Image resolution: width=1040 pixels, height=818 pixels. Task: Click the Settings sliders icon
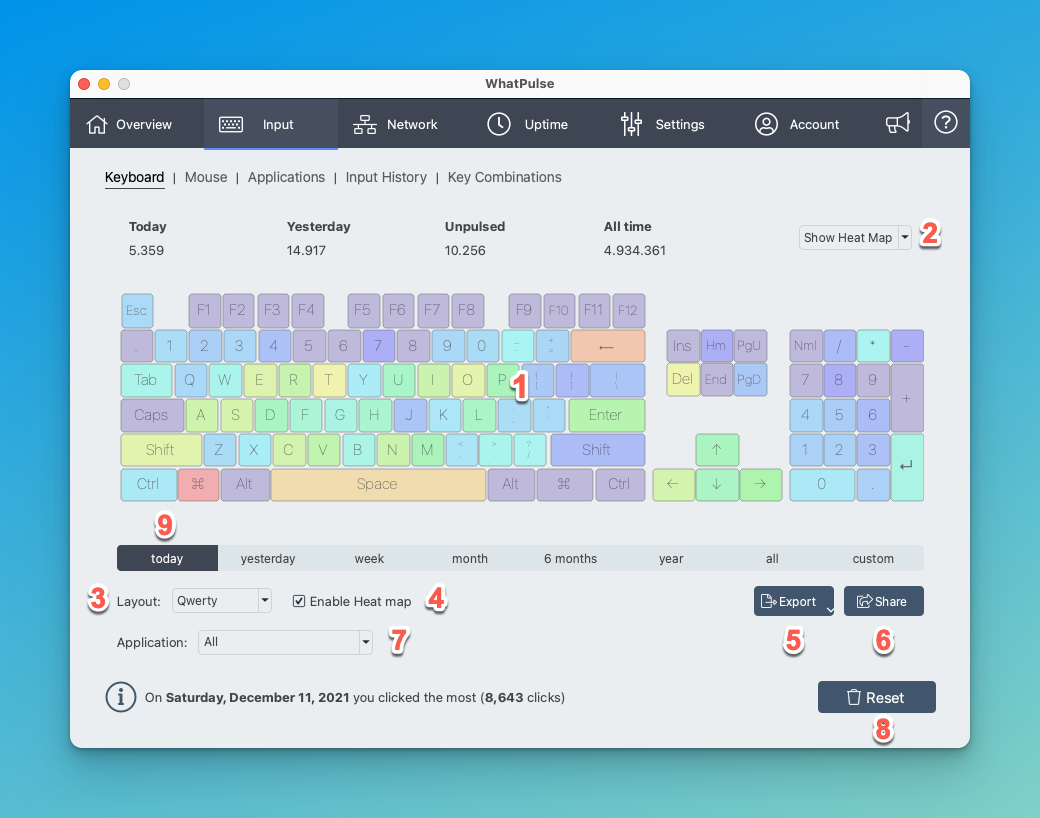coord(631,124)
